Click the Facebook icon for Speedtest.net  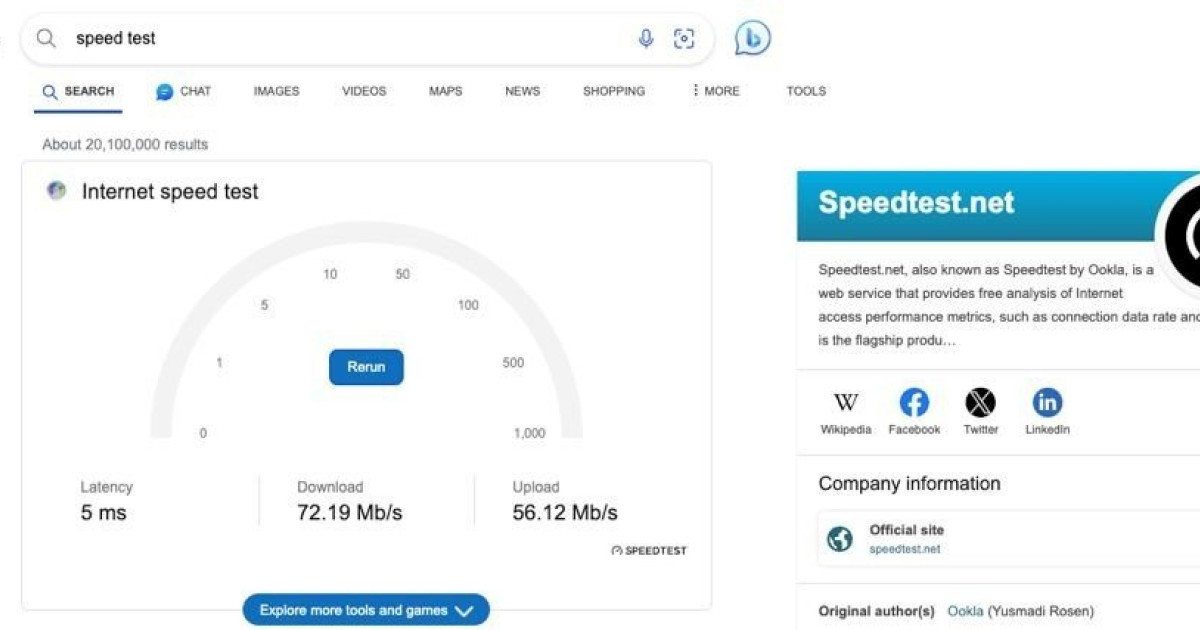913,403
